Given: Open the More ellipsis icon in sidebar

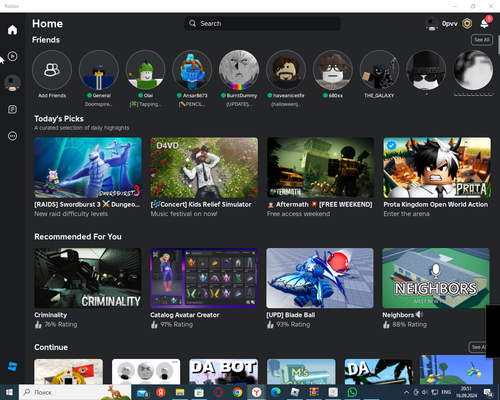Looking at the screenshot, I should 12,136.
